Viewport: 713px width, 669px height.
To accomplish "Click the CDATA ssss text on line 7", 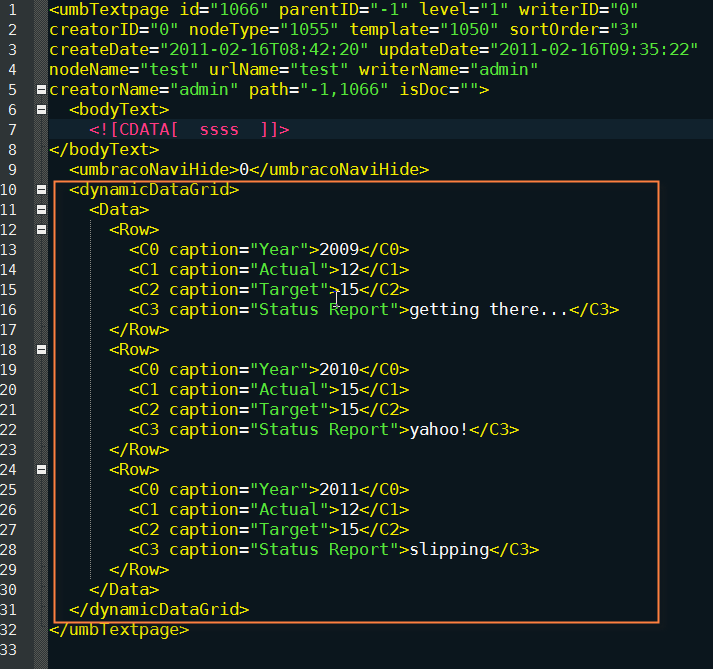I will pyautogui.click(x=189, y=130).
